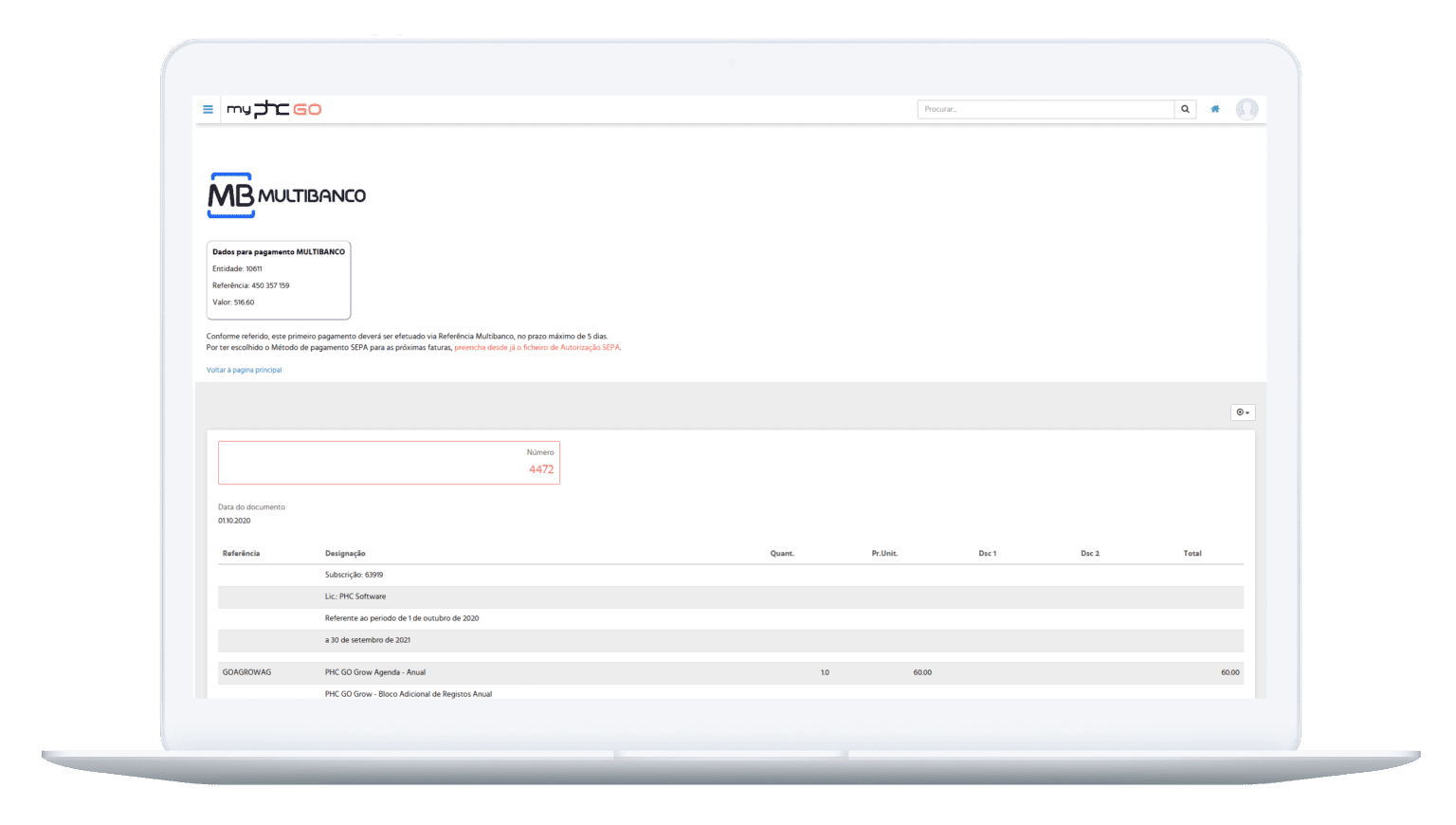The height and width of the screenshot is (825, 1456).
Task: Click the Total column header
Action: click(1192, 553)
